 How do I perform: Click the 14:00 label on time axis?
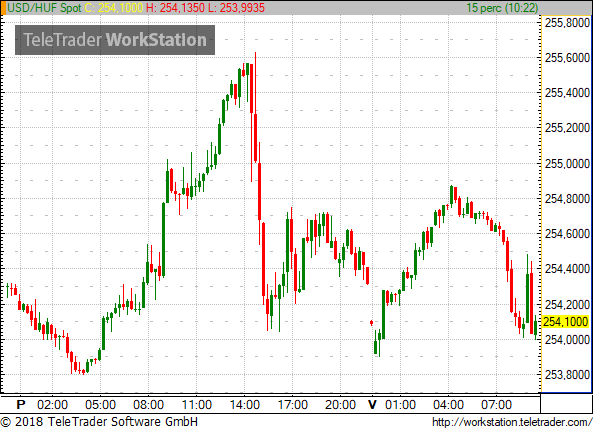point(245,405)
